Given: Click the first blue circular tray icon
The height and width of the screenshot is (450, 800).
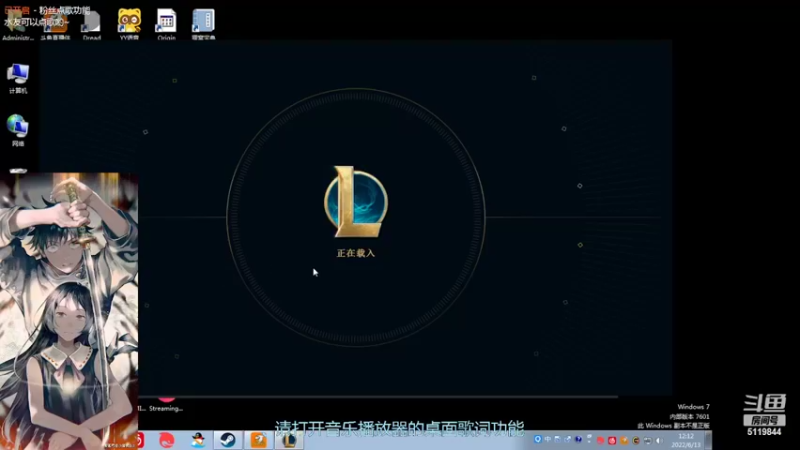Looking at the screenshot, I should point(537,439).
